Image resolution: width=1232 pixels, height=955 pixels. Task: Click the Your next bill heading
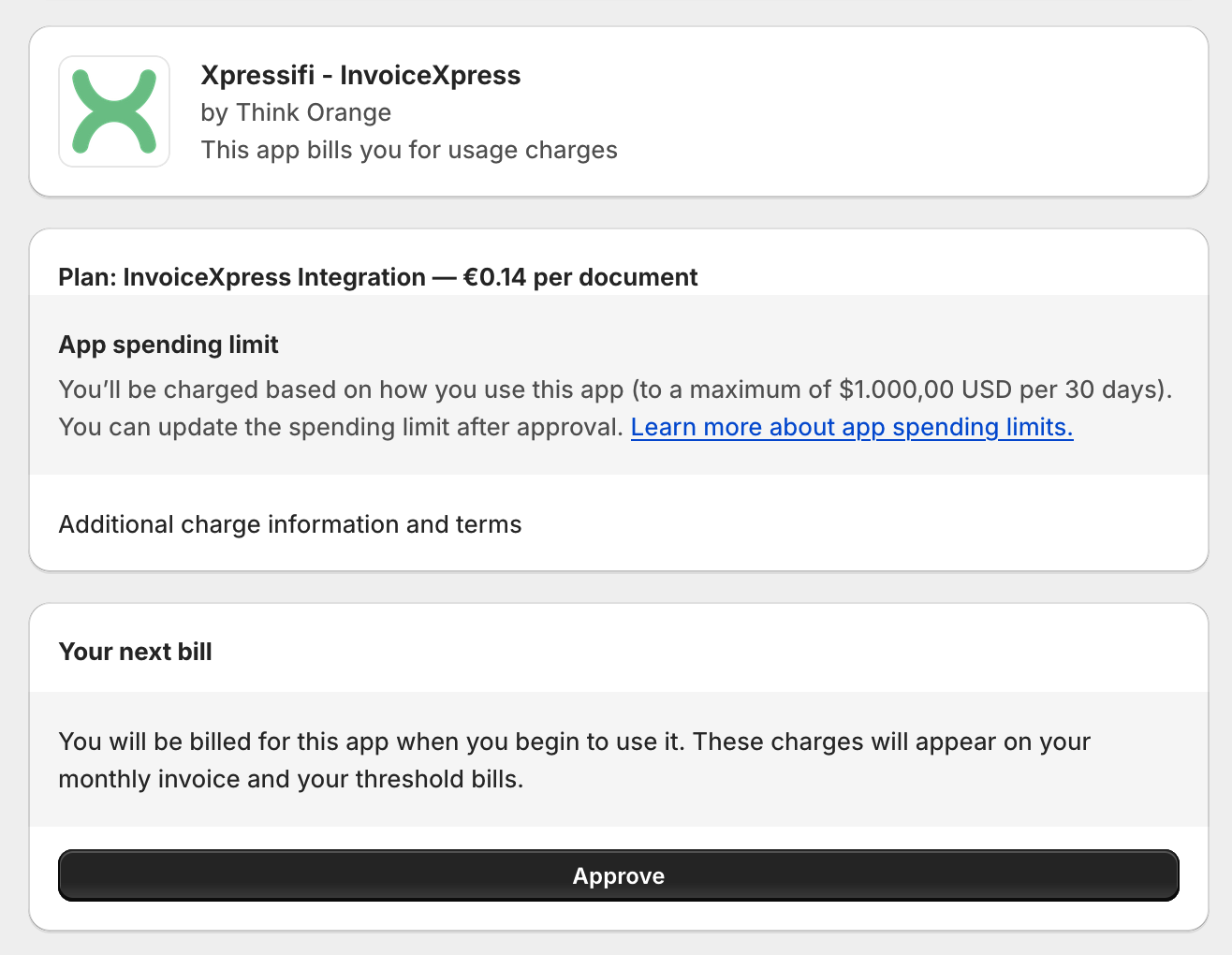tap(136, 652)
